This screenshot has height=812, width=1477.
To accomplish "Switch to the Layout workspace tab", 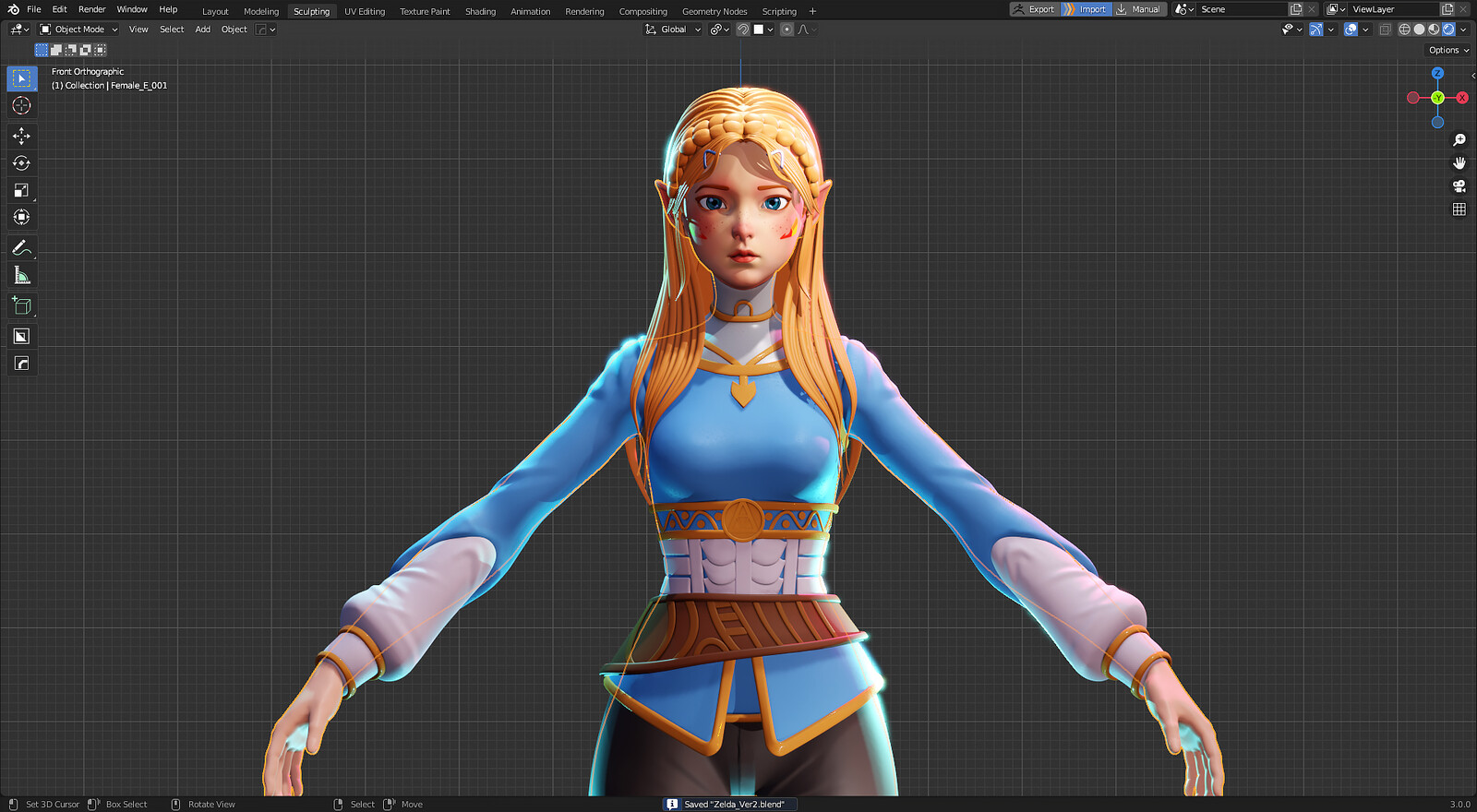I will coord(215,11).
